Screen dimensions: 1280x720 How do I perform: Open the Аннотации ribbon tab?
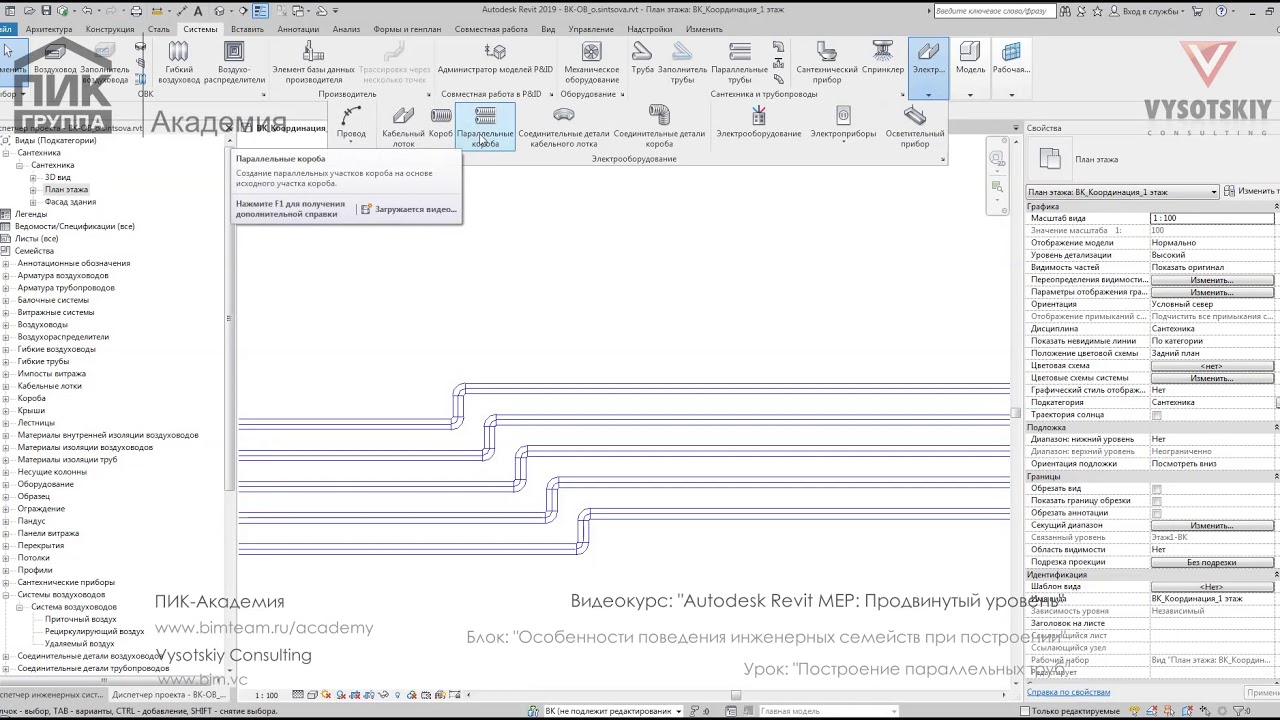(298, 29)
